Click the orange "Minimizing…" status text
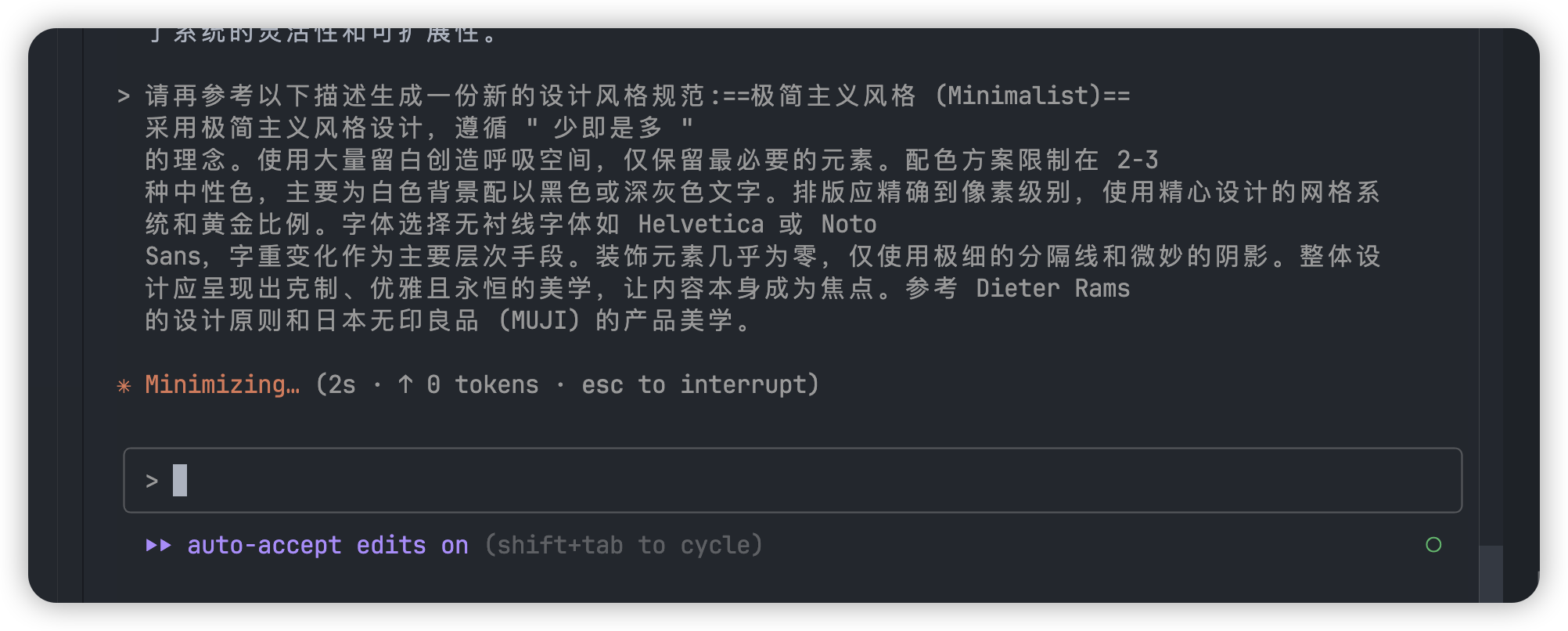 pos(222,384)
